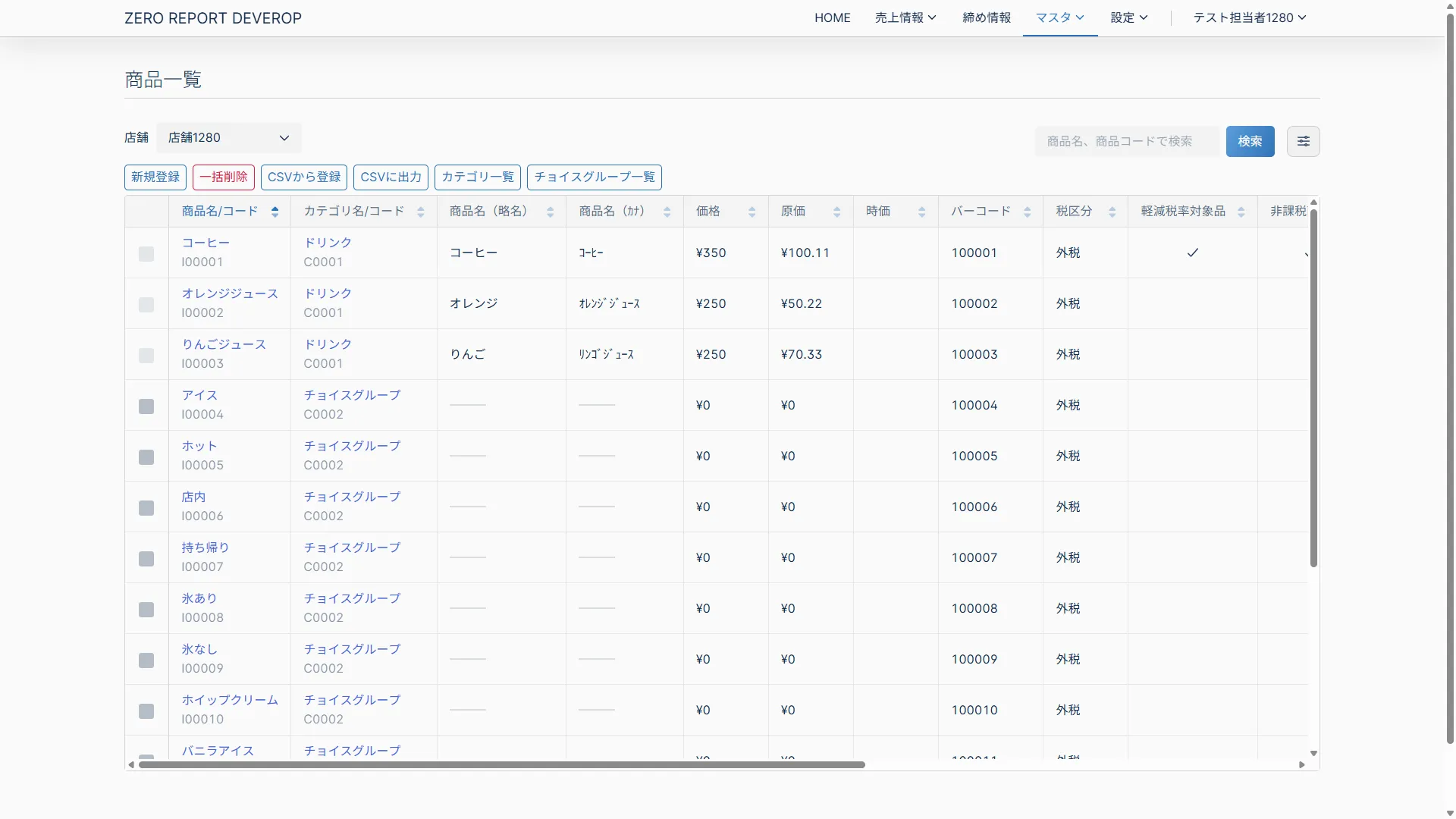Open the filter settings icon button

coord(1303,141)
